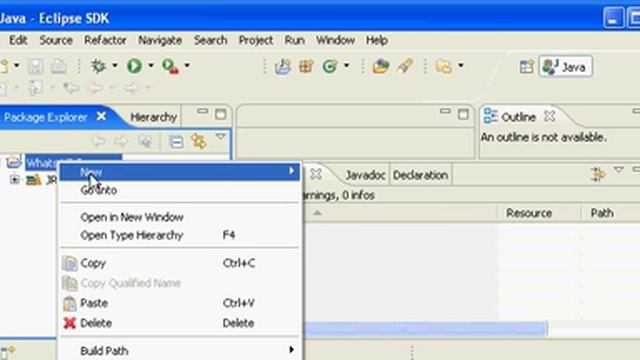The image size is (640, 360).
Task: Click the JRE library icon in tree
Action: (33, 179)
